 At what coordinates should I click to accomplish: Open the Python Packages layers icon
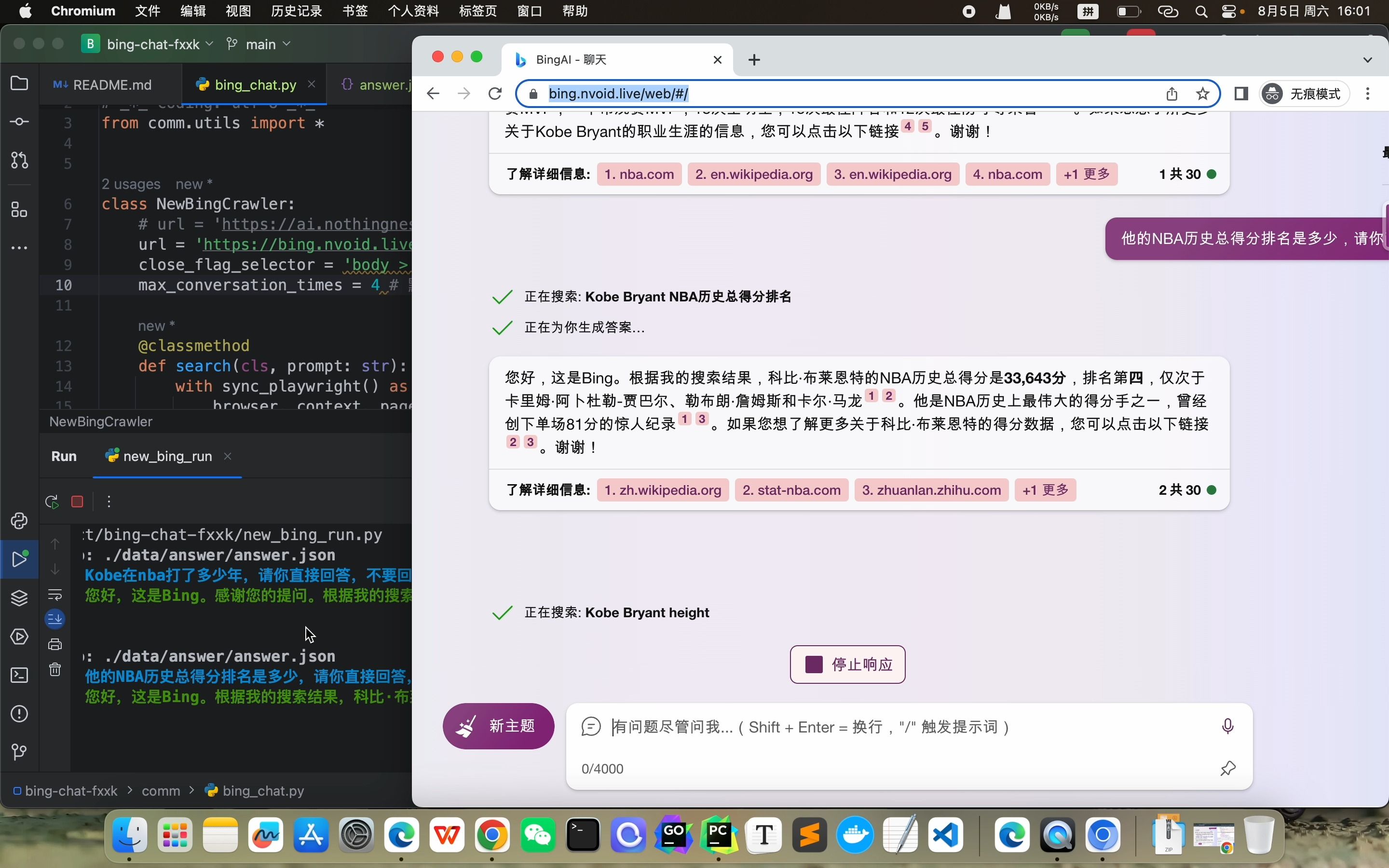(x=19, y=597)
